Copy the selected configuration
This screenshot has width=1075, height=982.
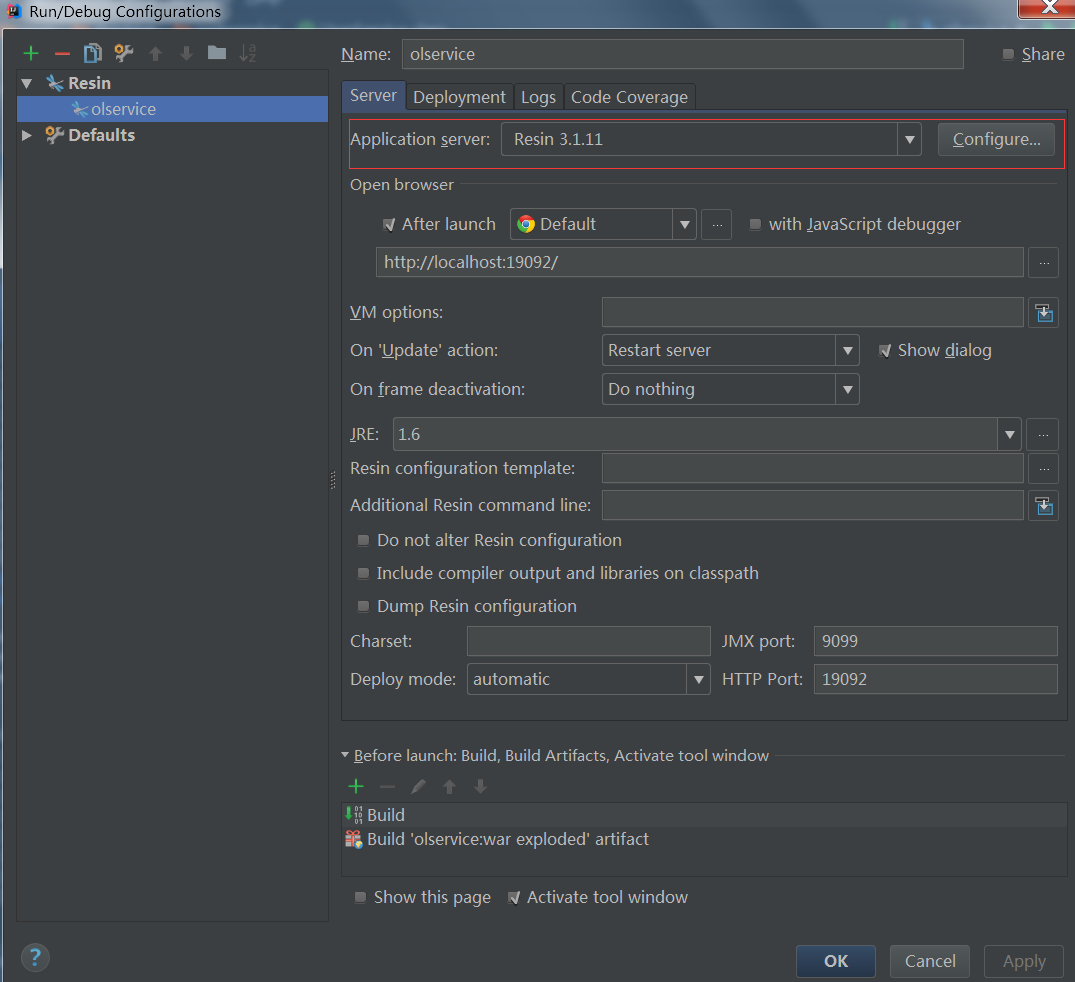[x=93, y=53]
